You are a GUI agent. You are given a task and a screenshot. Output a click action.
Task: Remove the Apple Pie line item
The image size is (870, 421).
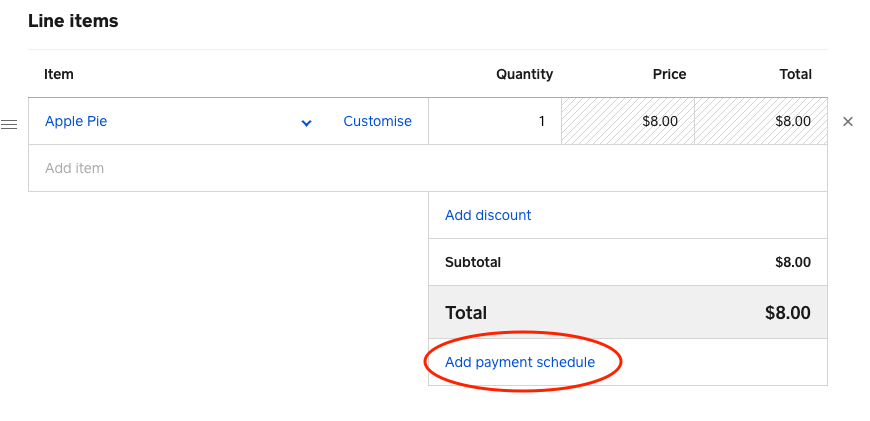coord(848,122)
